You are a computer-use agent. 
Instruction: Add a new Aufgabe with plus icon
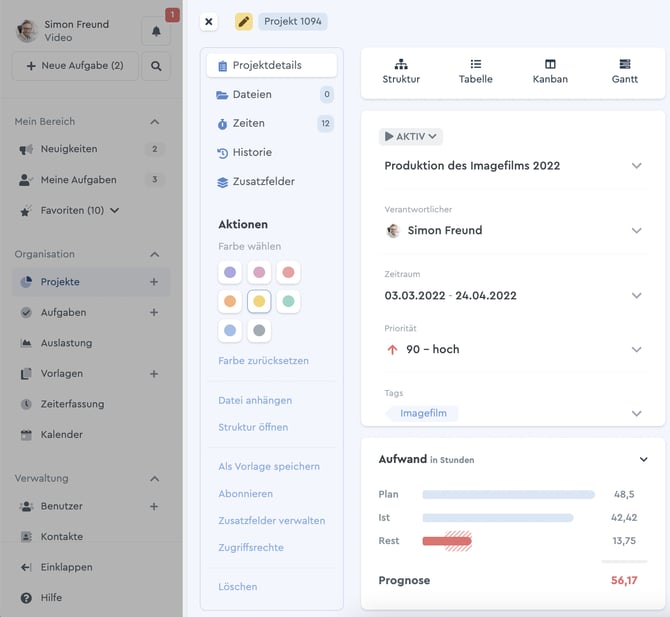point(154,313)
